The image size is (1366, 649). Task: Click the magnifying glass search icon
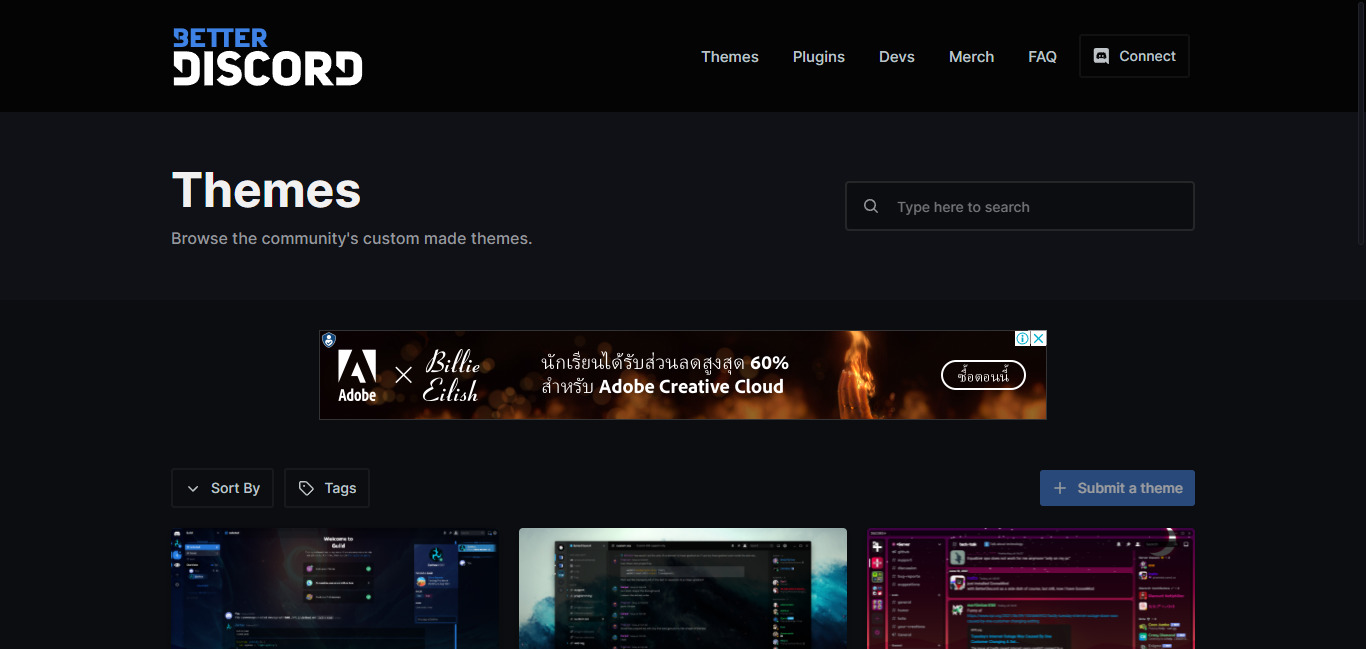pos(871,206)
